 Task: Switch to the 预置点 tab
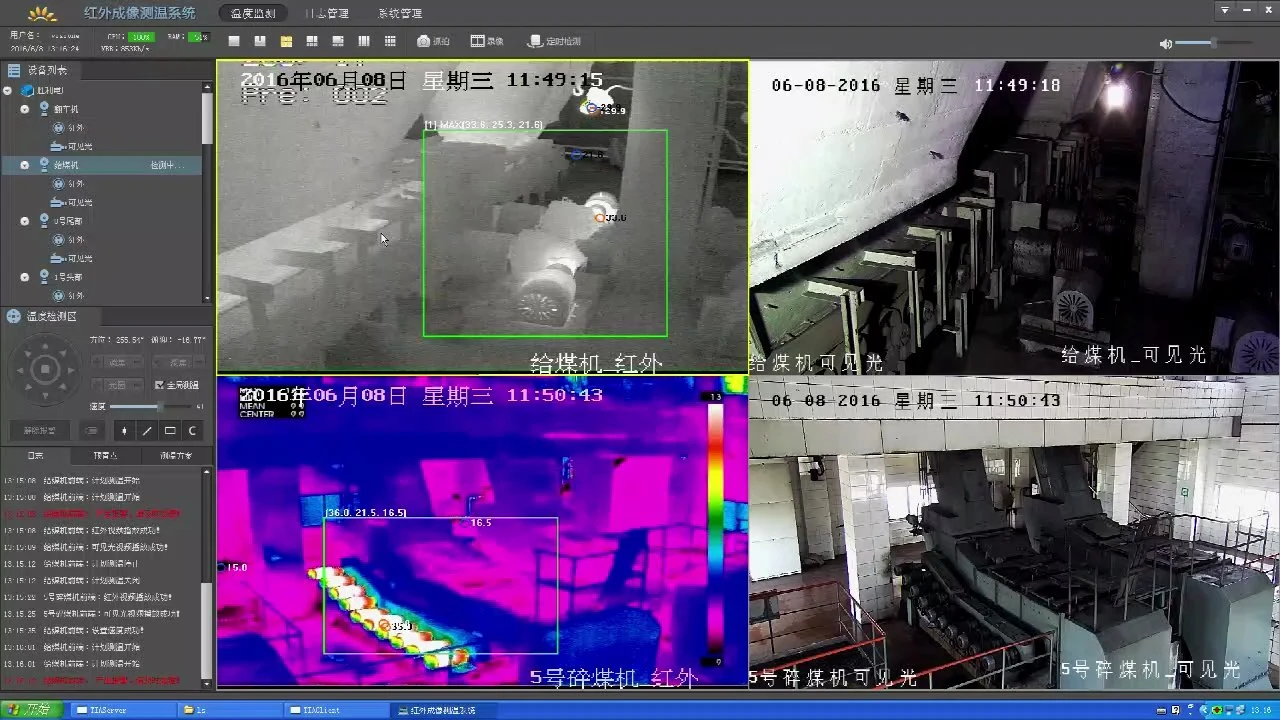pyautogui.click(x=105, y=455)
